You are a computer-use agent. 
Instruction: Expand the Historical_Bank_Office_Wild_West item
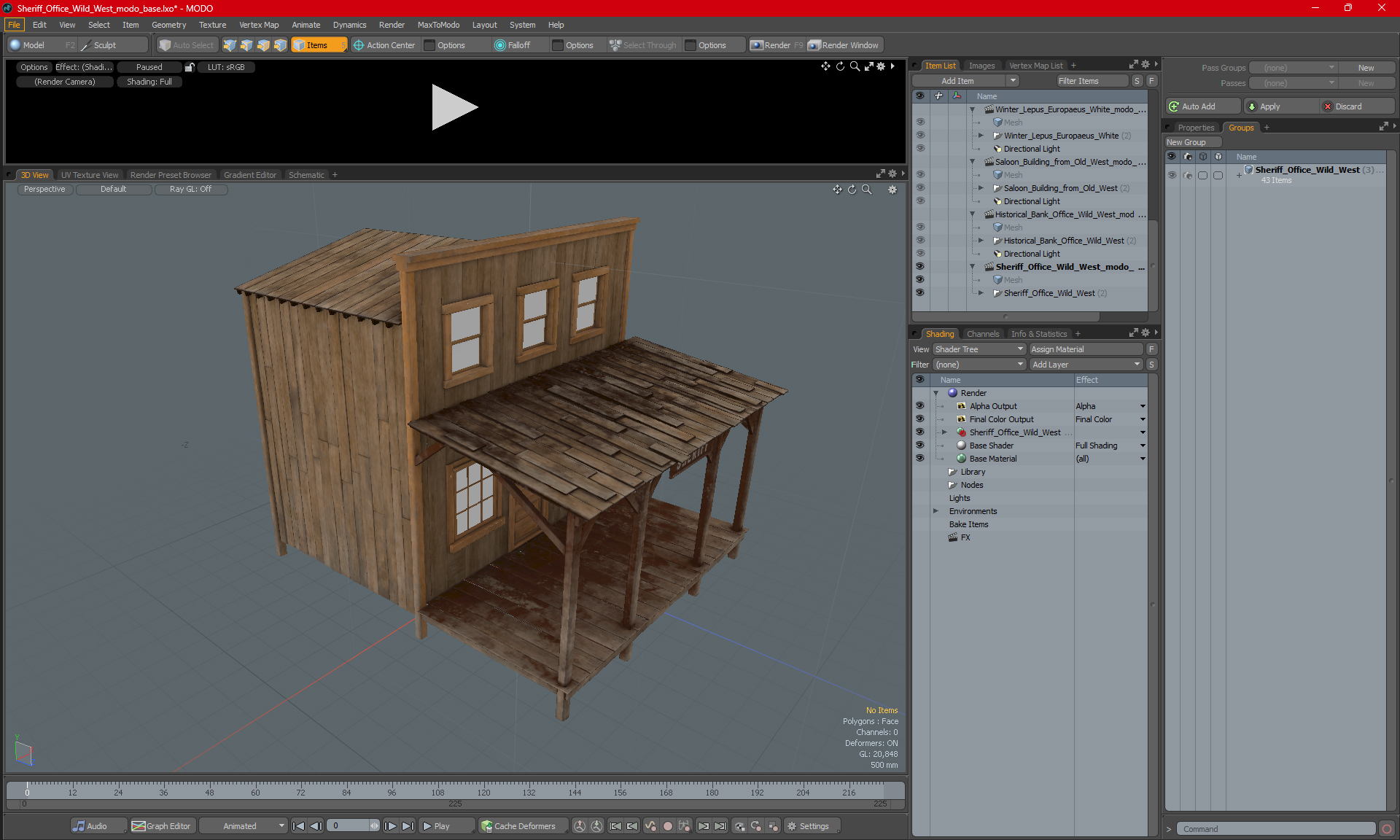pos(981,241)
